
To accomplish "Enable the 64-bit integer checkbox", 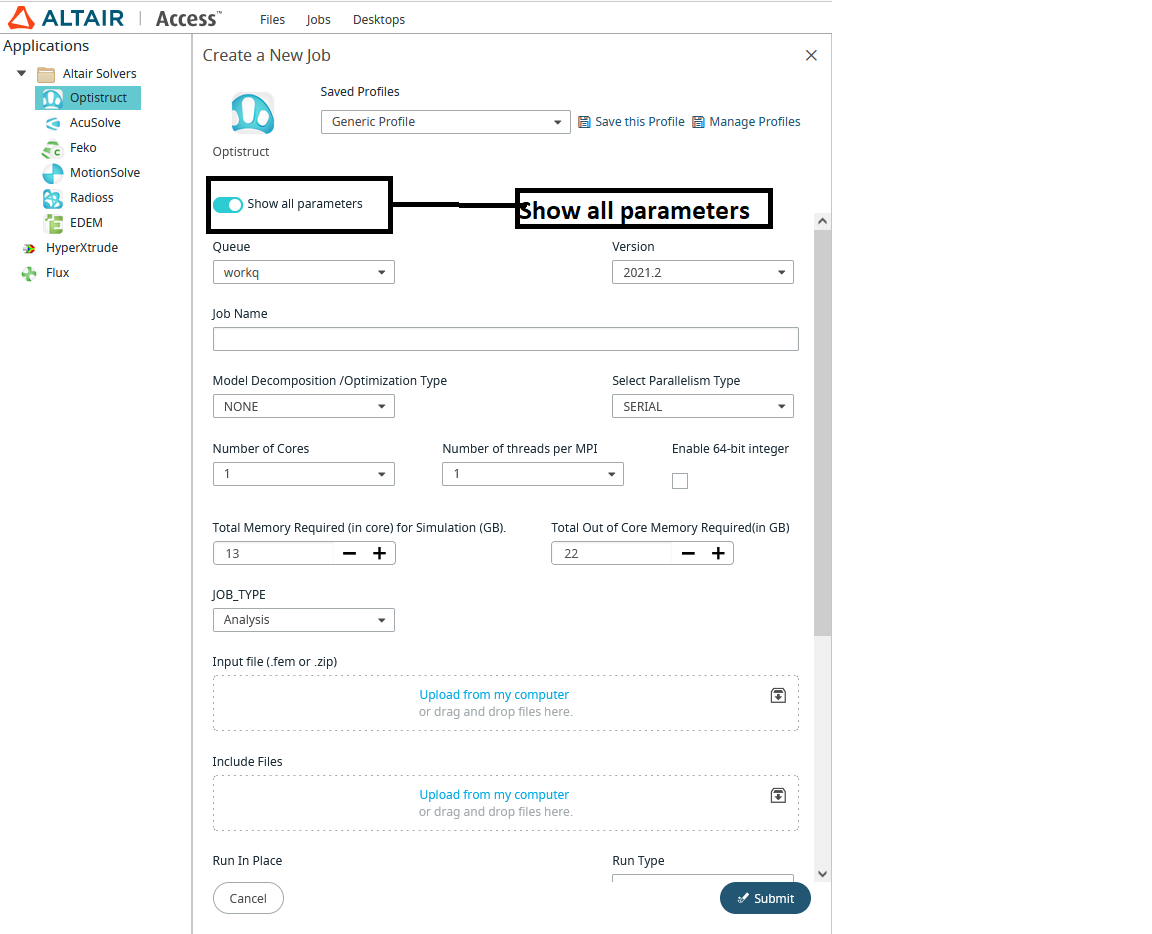I will point(680,481).
